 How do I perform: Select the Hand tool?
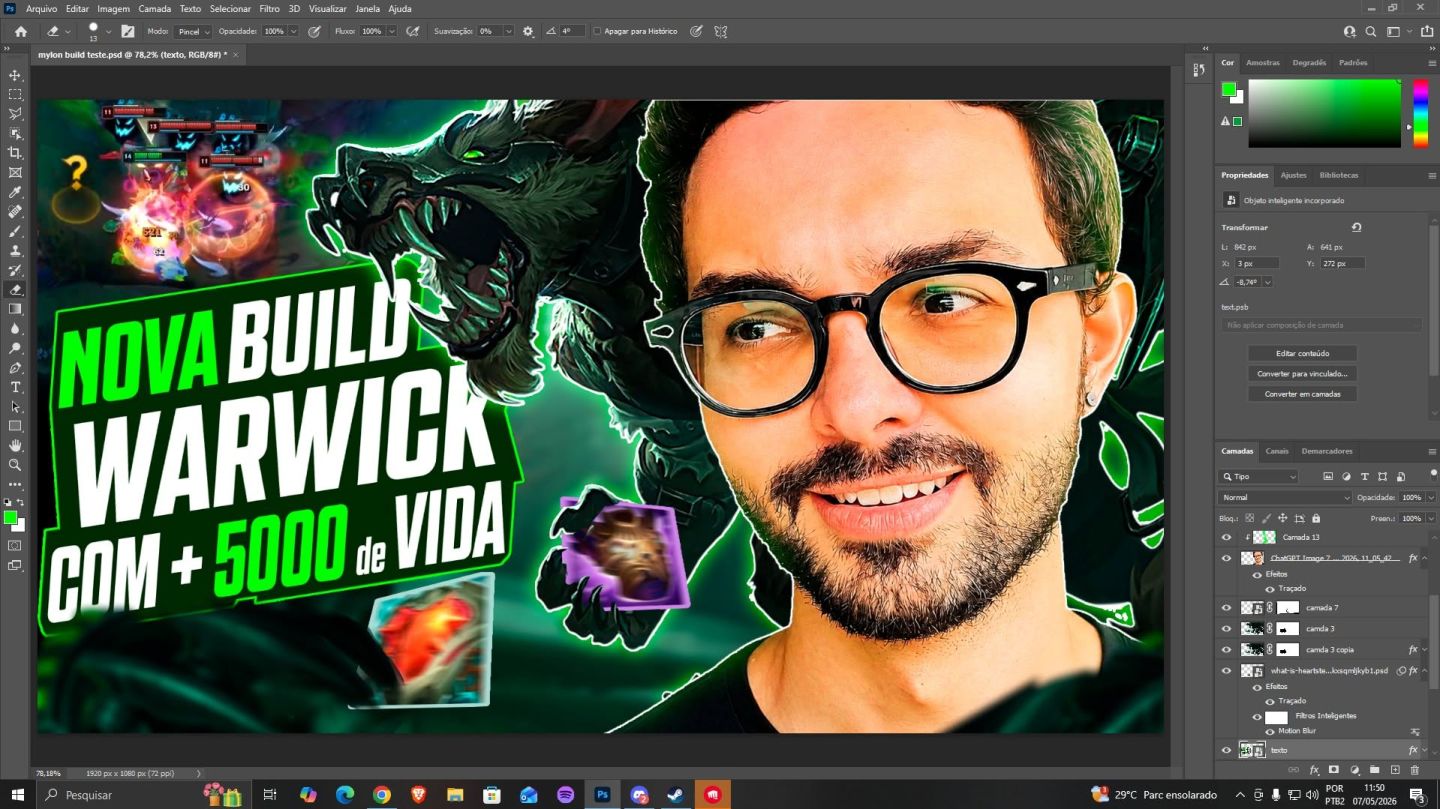15,445
